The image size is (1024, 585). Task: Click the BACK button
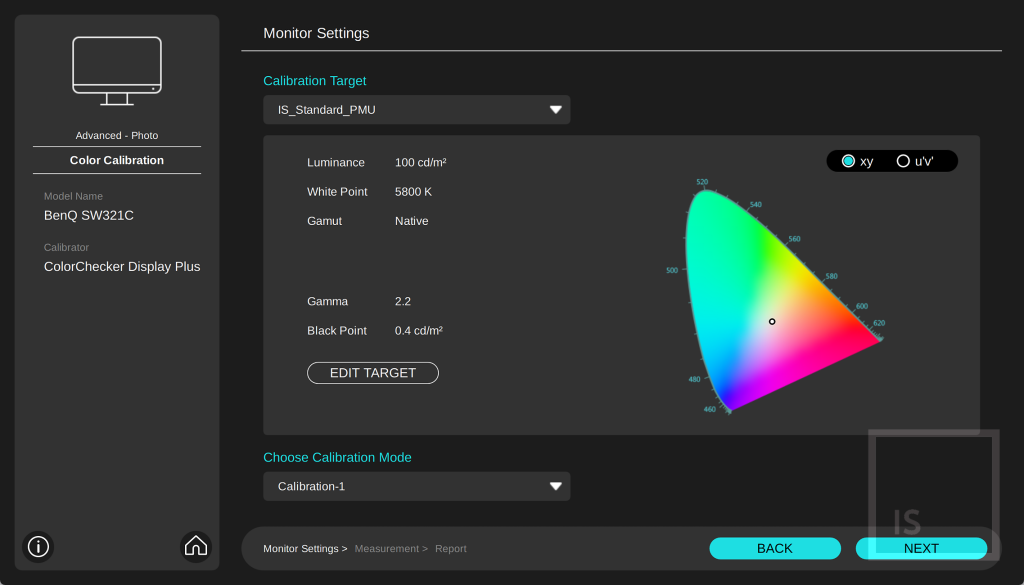click(775, 548)
